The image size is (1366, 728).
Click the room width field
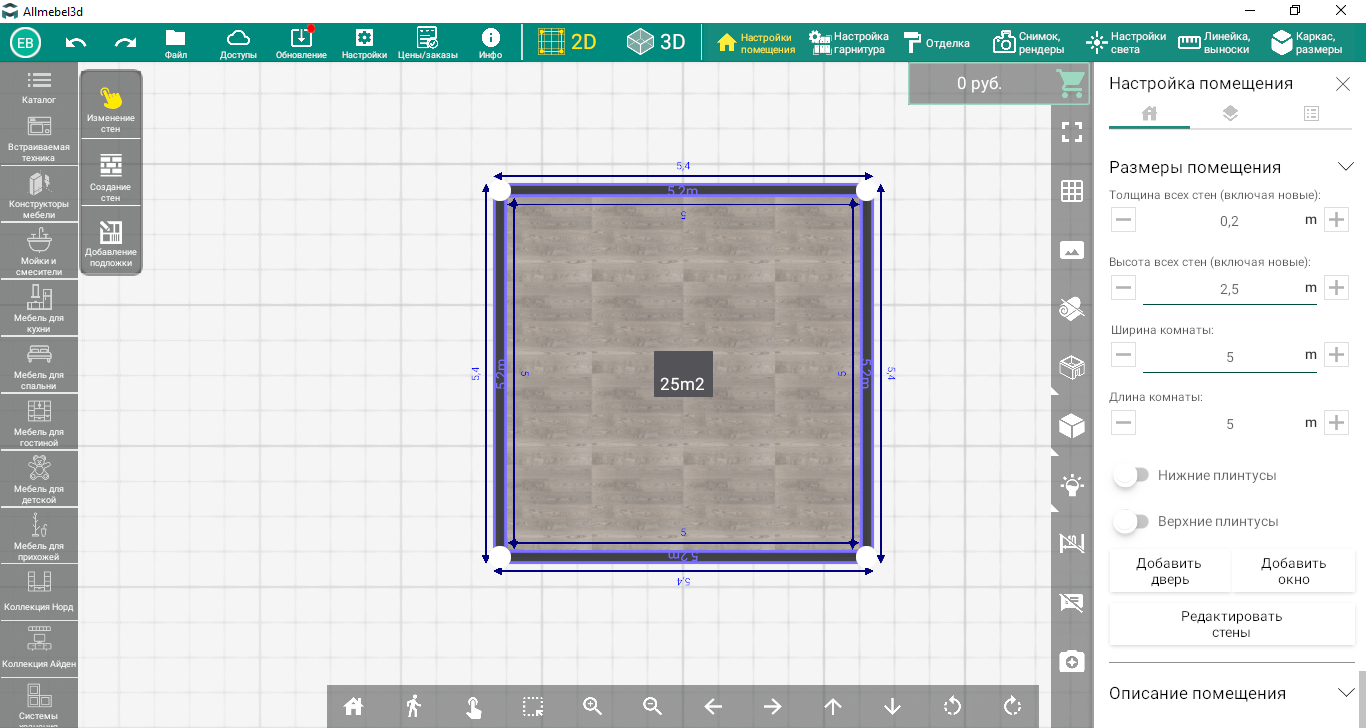point(1229,356)
